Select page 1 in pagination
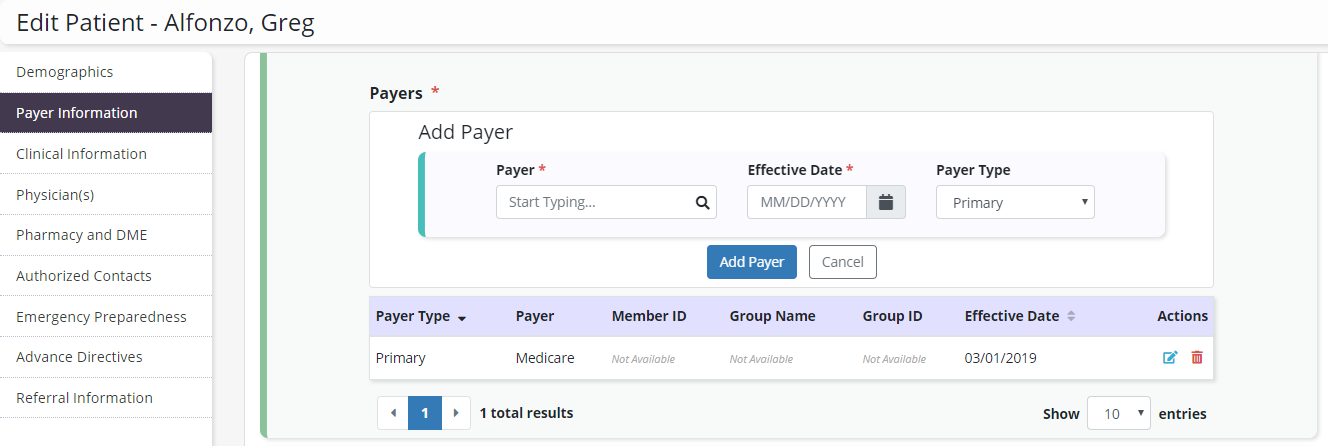The height and width of the screenshot is (446, 1328). 425,413
